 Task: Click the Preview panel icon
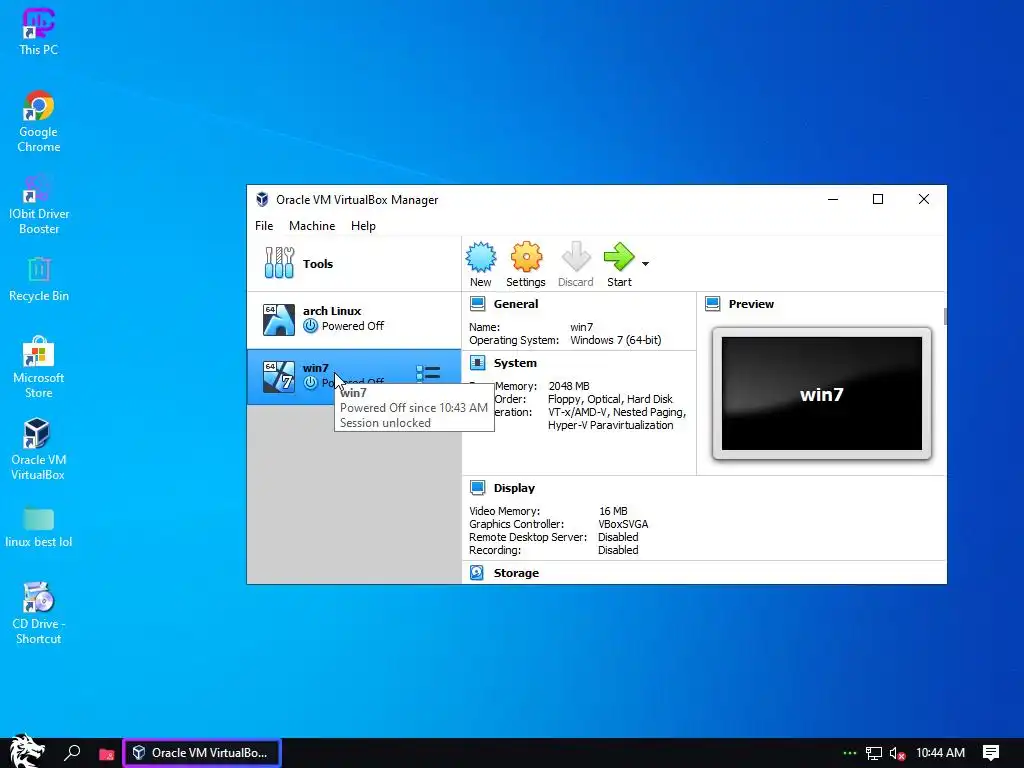pos(712,304)
